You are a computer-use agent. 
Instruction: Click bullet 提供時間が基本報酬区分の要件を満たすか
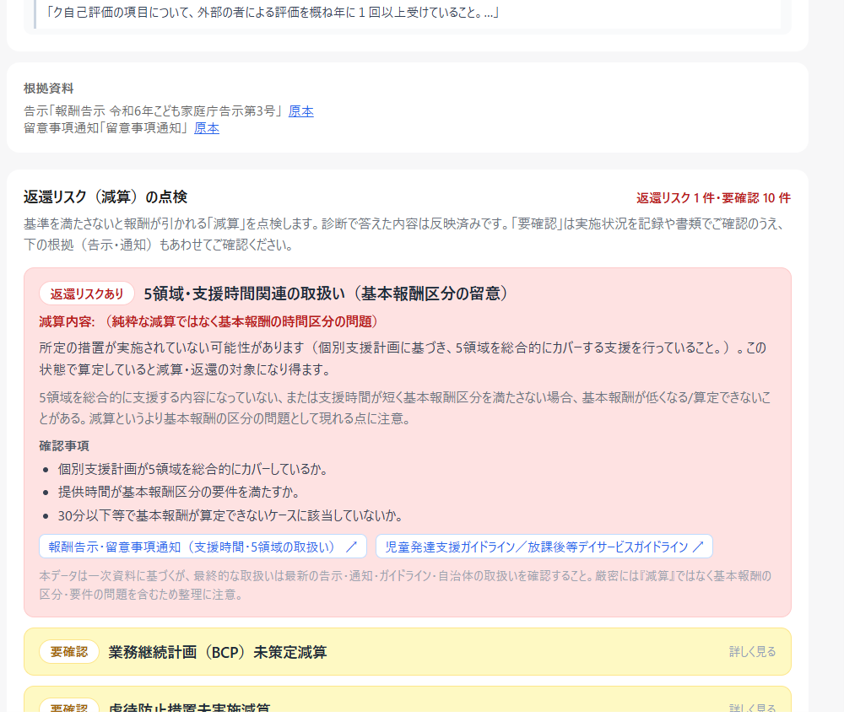pos(179,492)
